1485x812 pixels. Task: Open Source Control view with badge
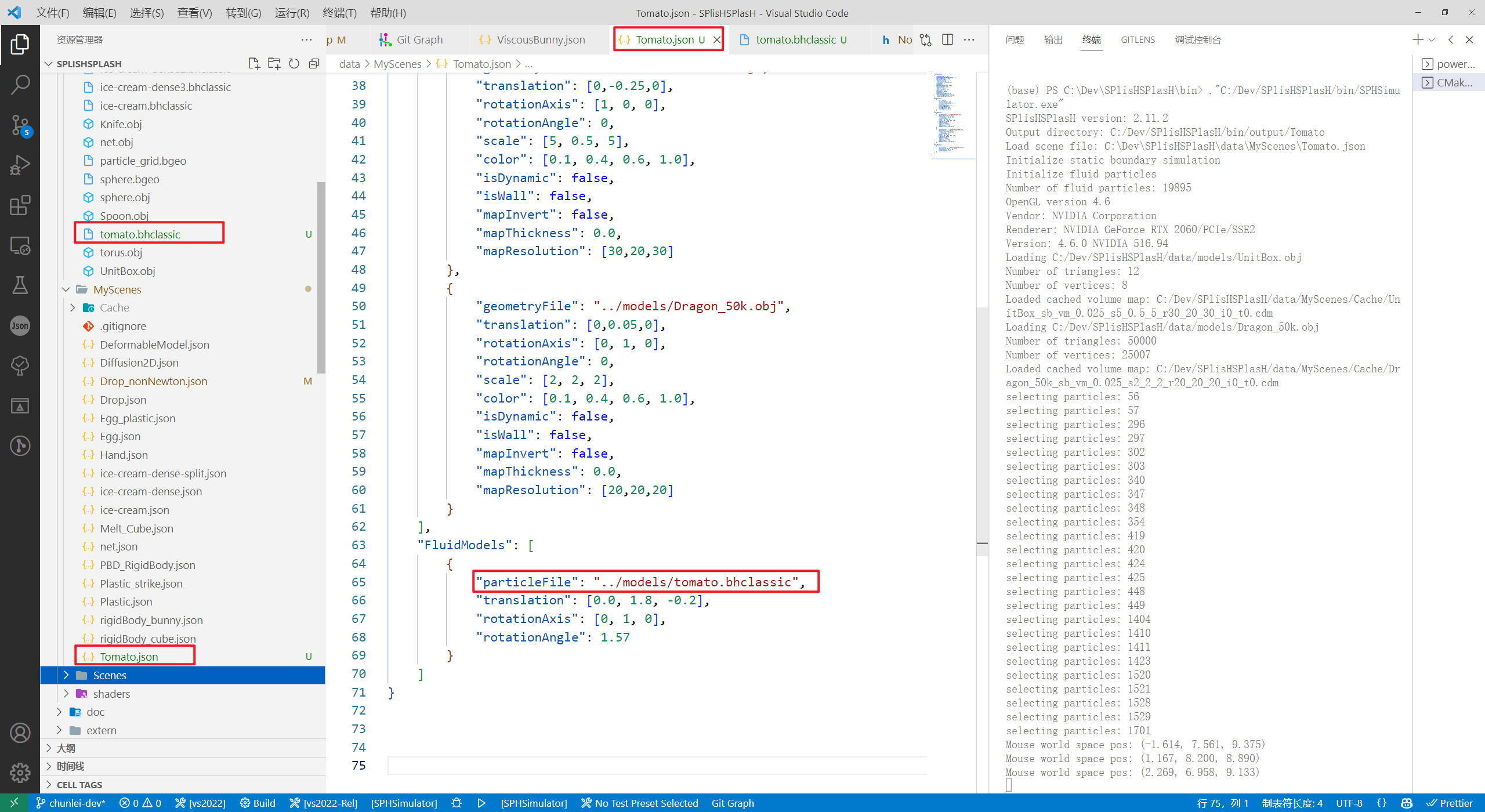[x=20, y=125]
